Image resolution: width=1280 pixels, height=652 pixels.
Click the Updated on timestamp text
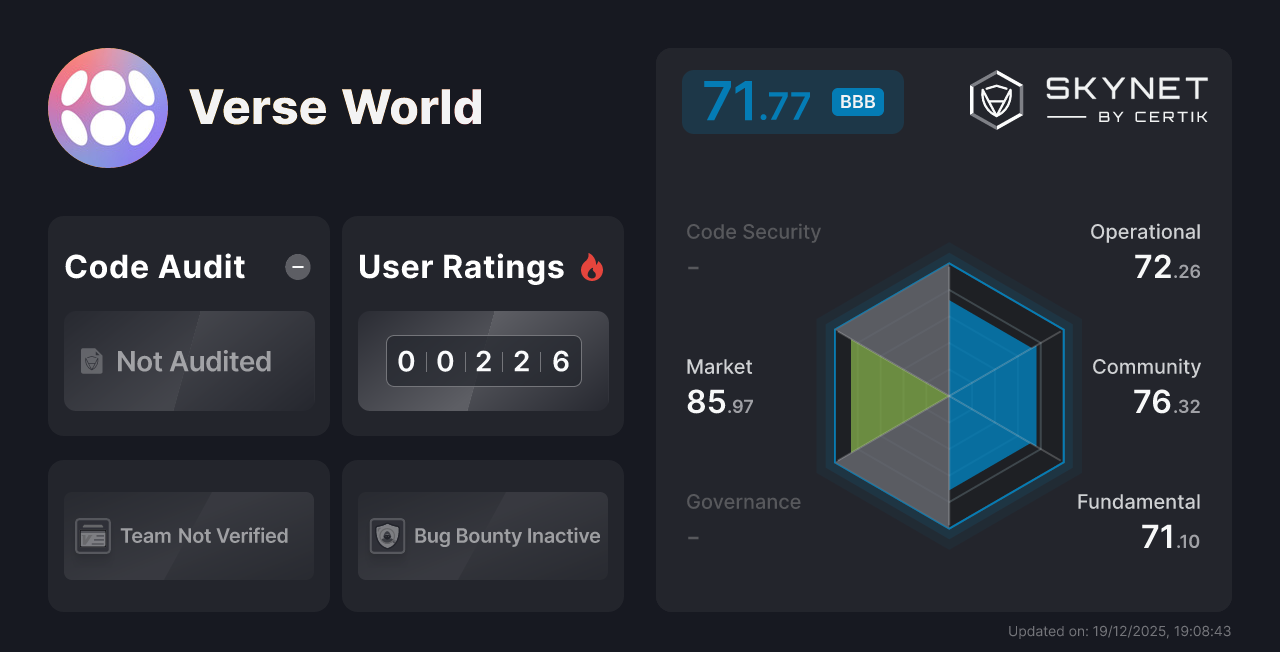click(x=1120, y=631)
